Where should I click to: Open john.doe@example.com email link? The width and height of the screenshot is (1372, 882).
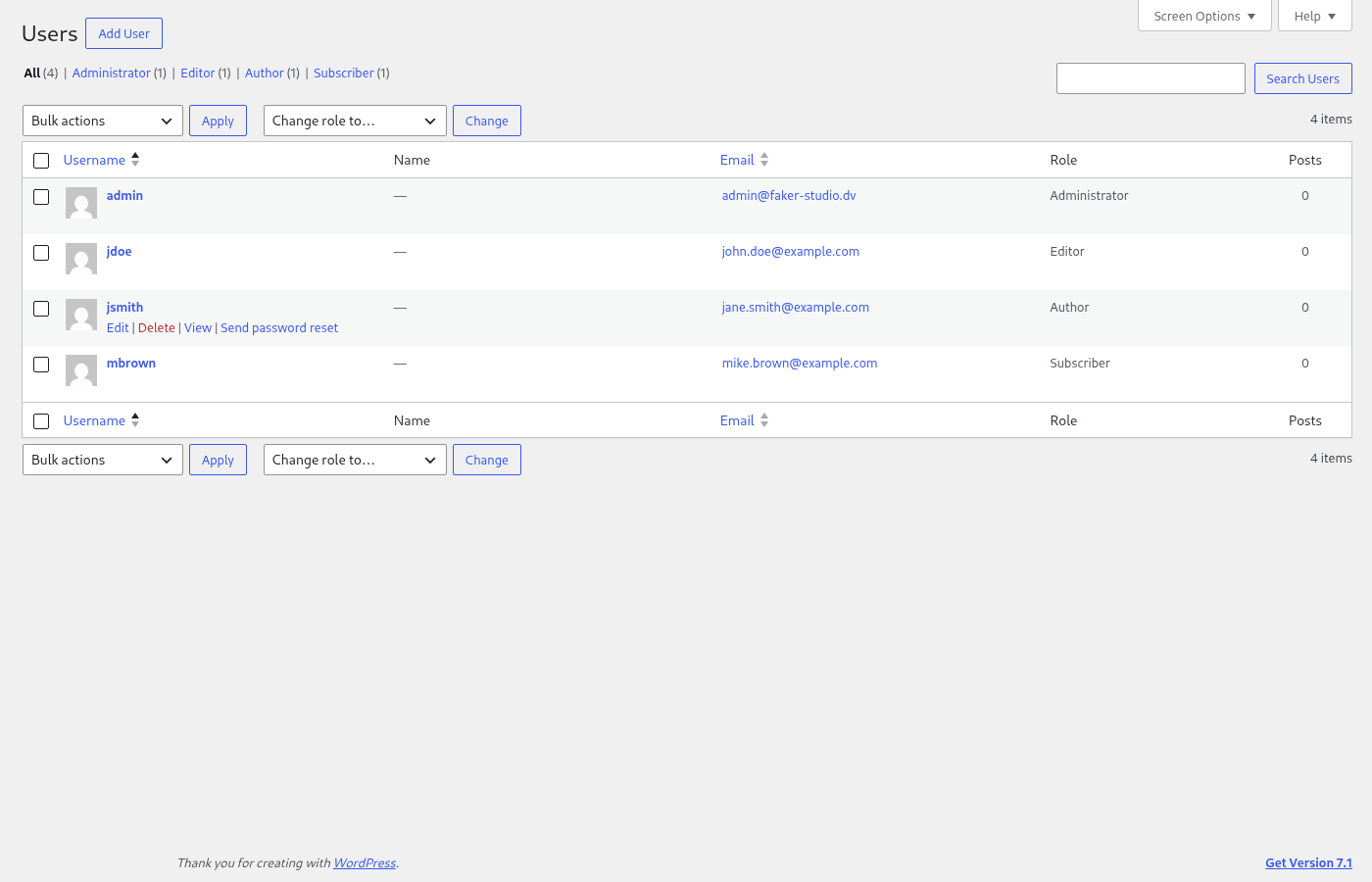point(791,252)
